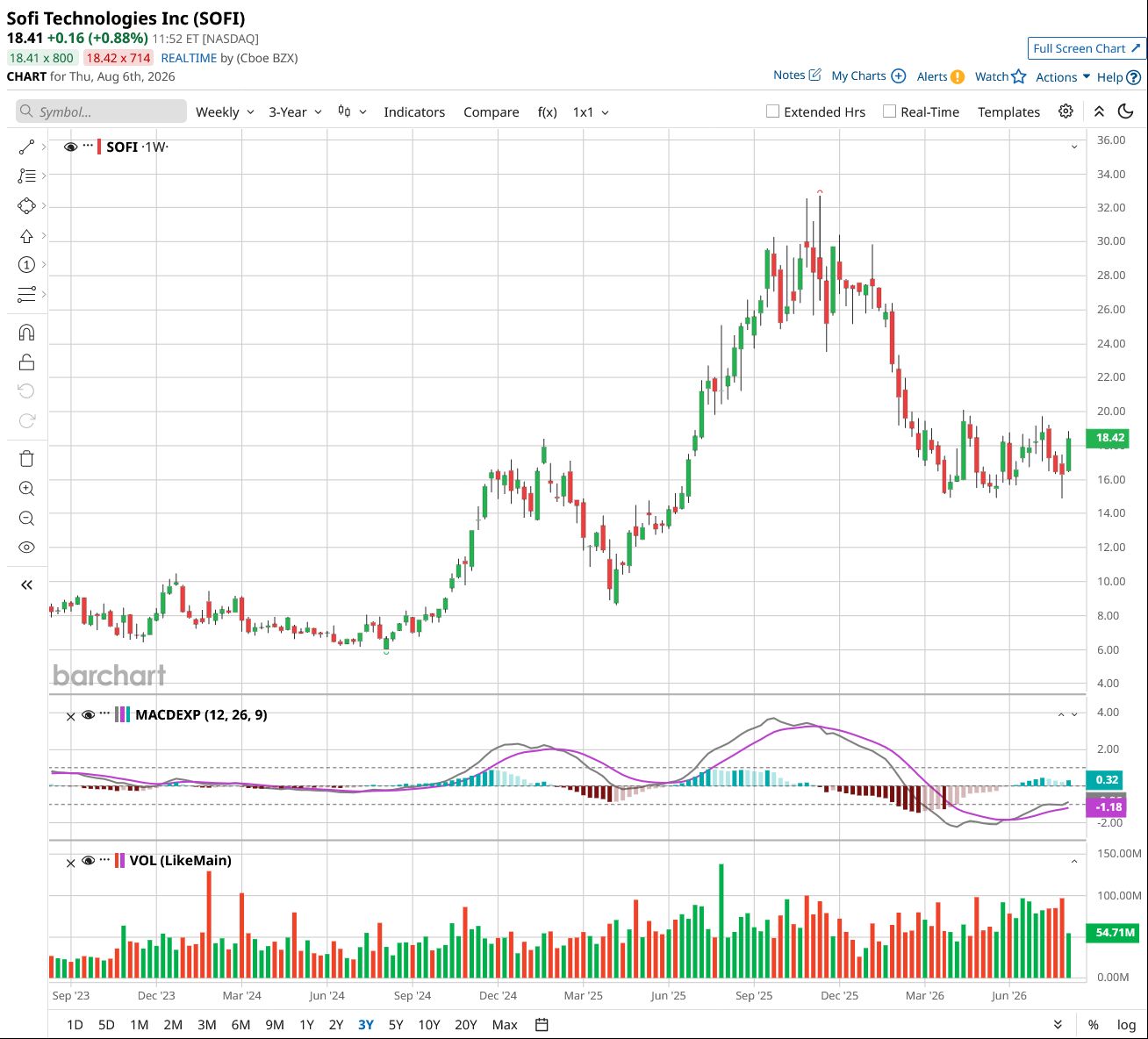Image resolution: width=1148 pixels, height=1039 pixels.
Task: Click the double-arrow collapse header icon
Action: point(1099,111)
